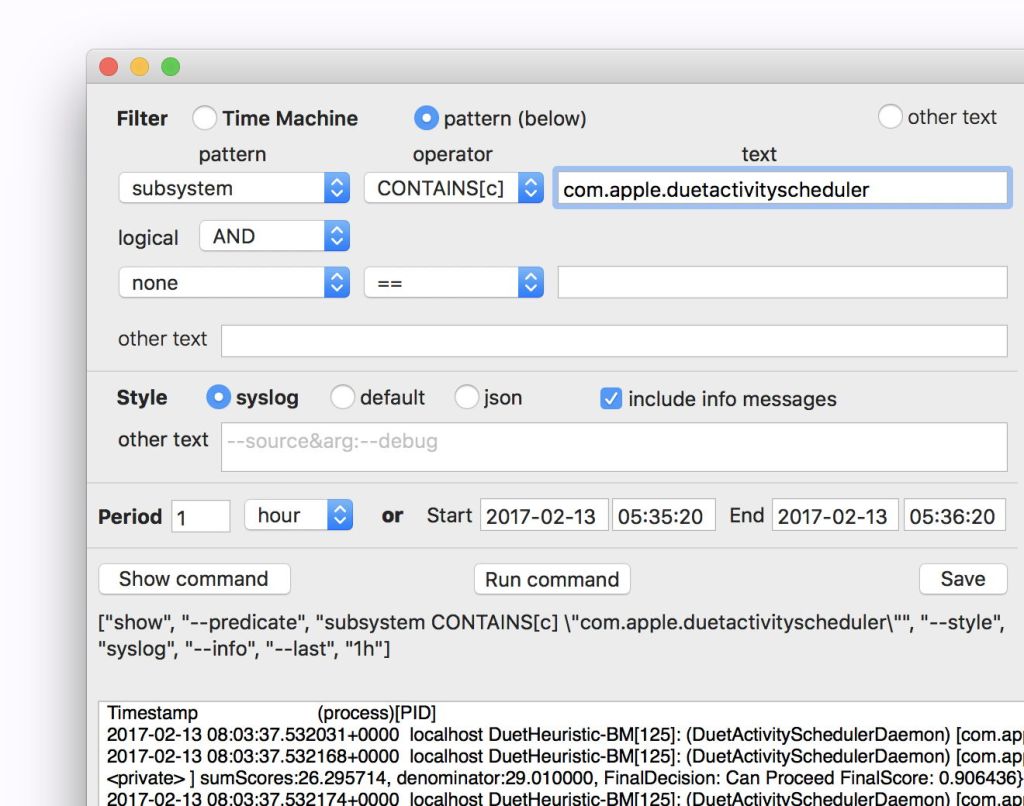Open the hour period unit dropdown
This screenshot has height=806, width=1024.
pos(298,516)
